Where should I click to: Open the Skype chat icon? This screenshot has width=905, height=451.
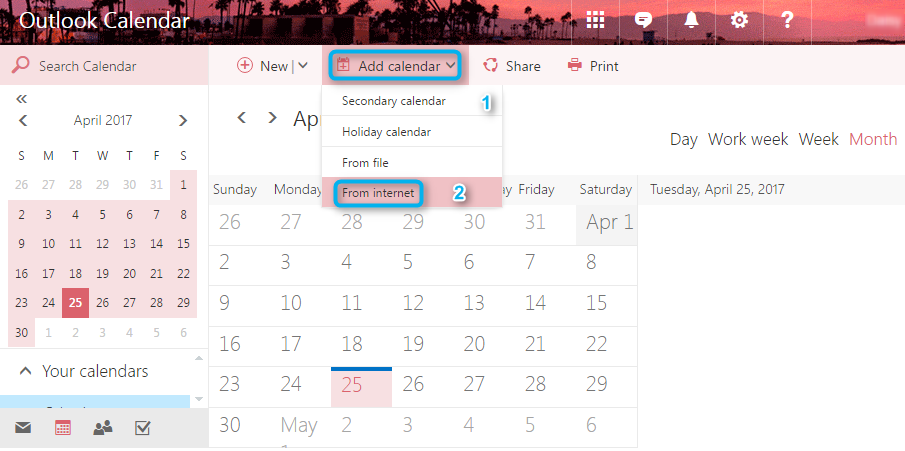tap(643, 20)
